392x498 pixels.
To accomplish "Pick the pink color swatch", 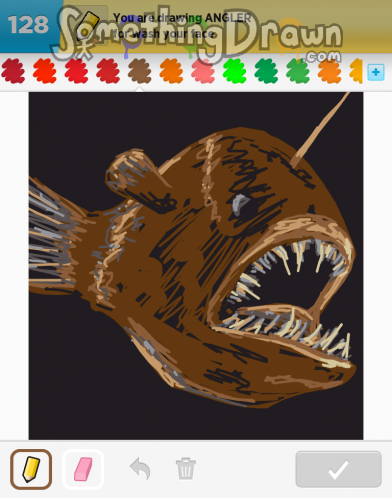I will point(203,71).
